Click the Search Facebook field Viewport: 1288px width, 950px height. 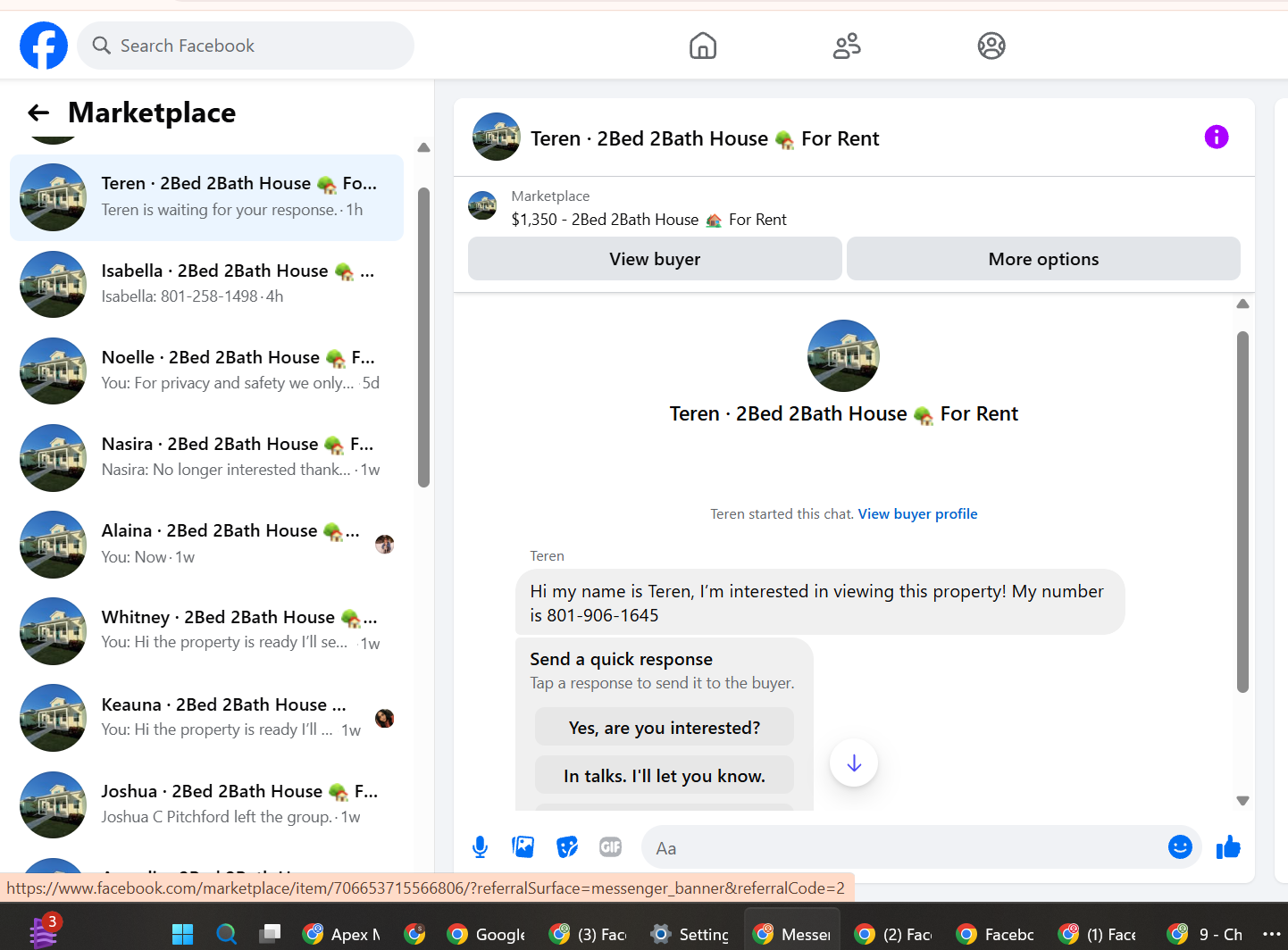click(x=246, y=46)
